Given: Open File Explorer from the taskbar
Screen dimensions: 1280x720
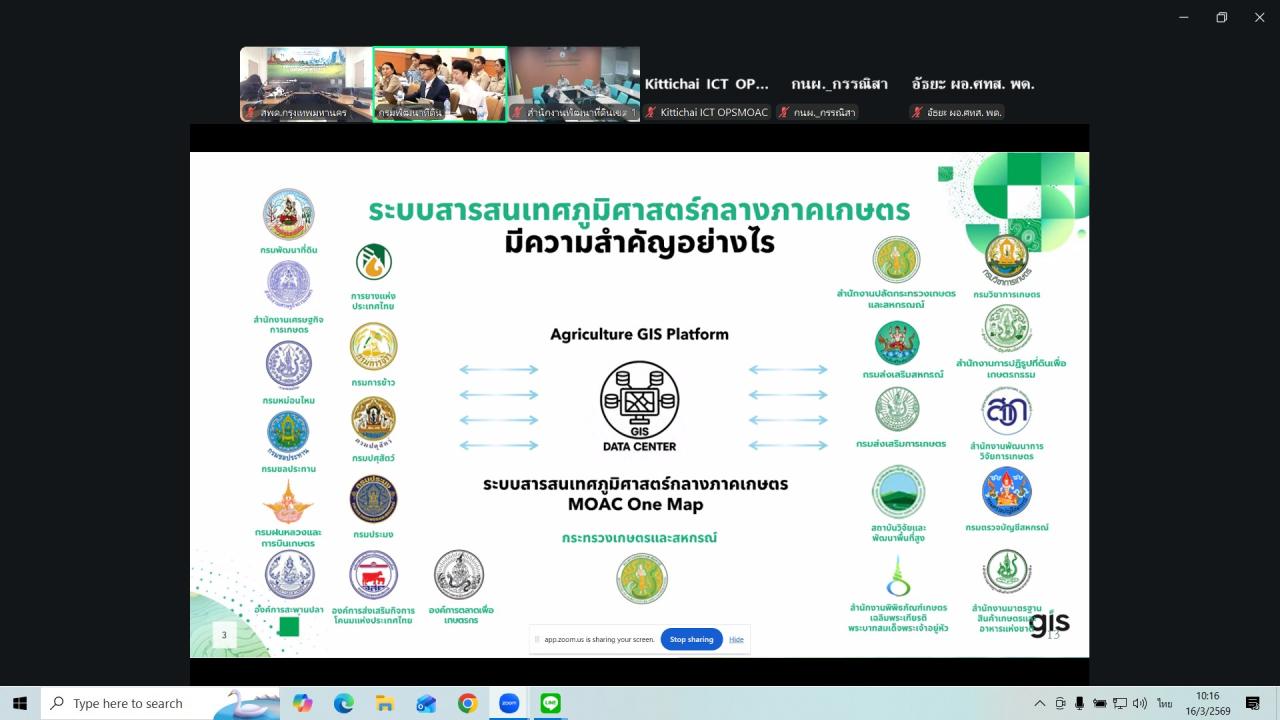Looking at the screenshot, I should click(x=384, y=703).
